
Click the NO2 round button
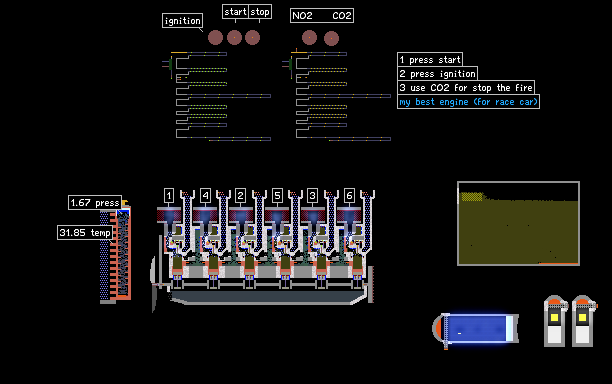pyautogui.click(x=310, y=37)
